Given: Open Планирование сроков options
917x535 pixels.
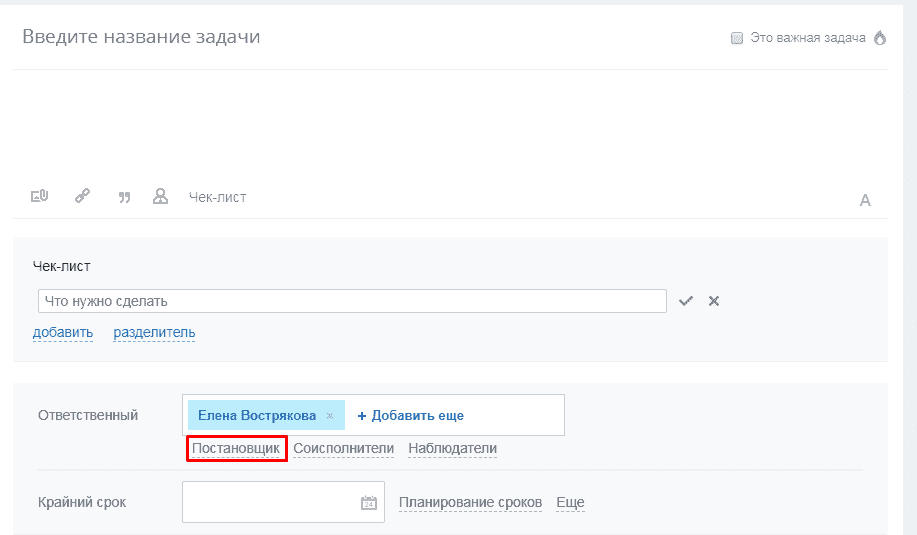Looking at the screenshot, I should coord(470,502).
